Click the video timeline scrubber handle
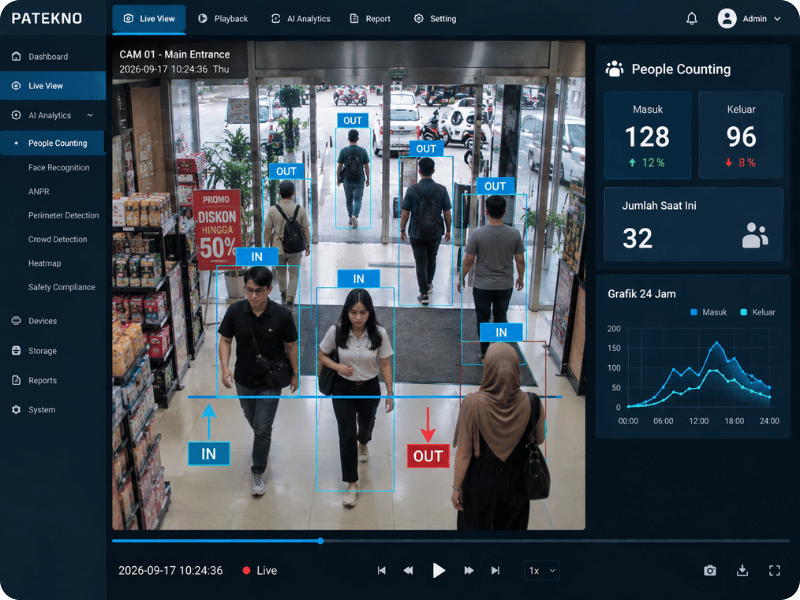The image size is (800, 600). tap(320, 541)
